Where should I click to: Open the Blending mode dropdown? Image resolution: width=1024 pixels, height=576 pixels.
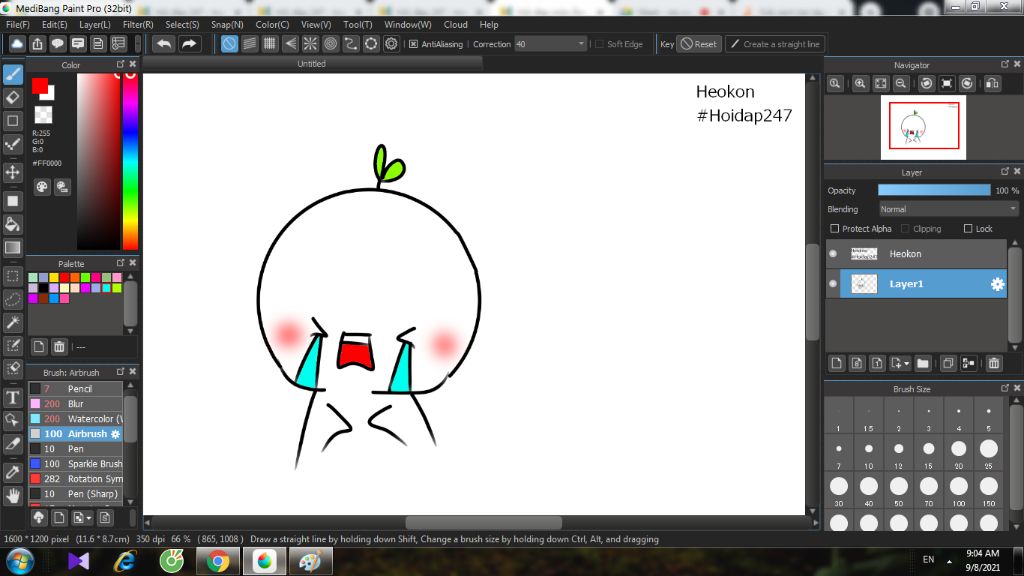point(948,209)
